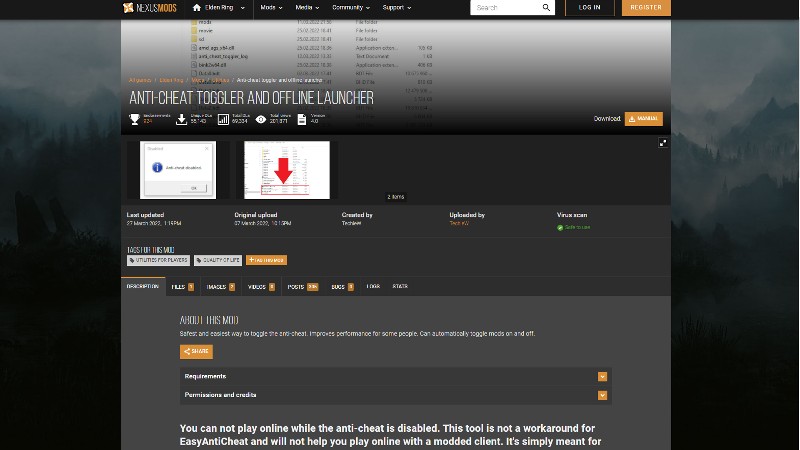Open the red arrow folder screenshot thumbnail
This screenshot has height=450, width=800.
tap(287, 170)
